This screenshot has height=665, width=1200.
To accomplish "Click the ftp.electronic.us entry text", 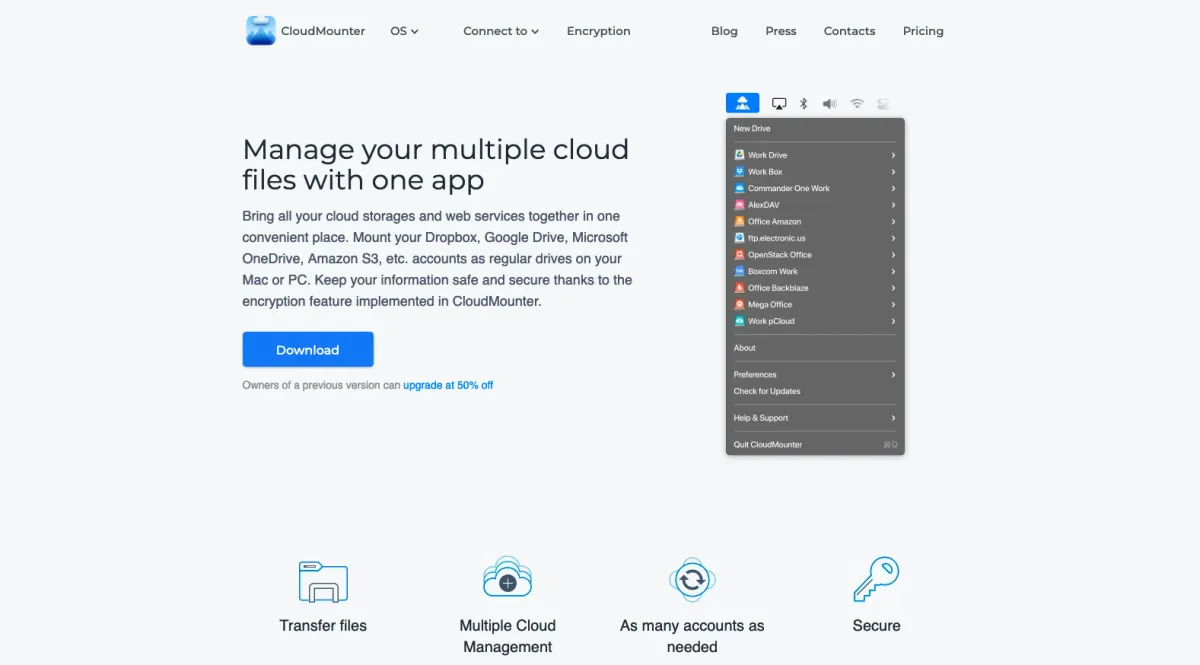I will coord(777,238).
